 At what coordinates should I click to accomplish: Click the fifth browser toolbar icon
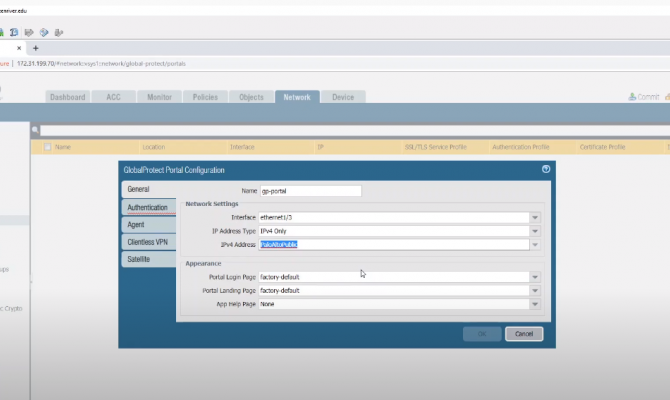tap(59, 32)
